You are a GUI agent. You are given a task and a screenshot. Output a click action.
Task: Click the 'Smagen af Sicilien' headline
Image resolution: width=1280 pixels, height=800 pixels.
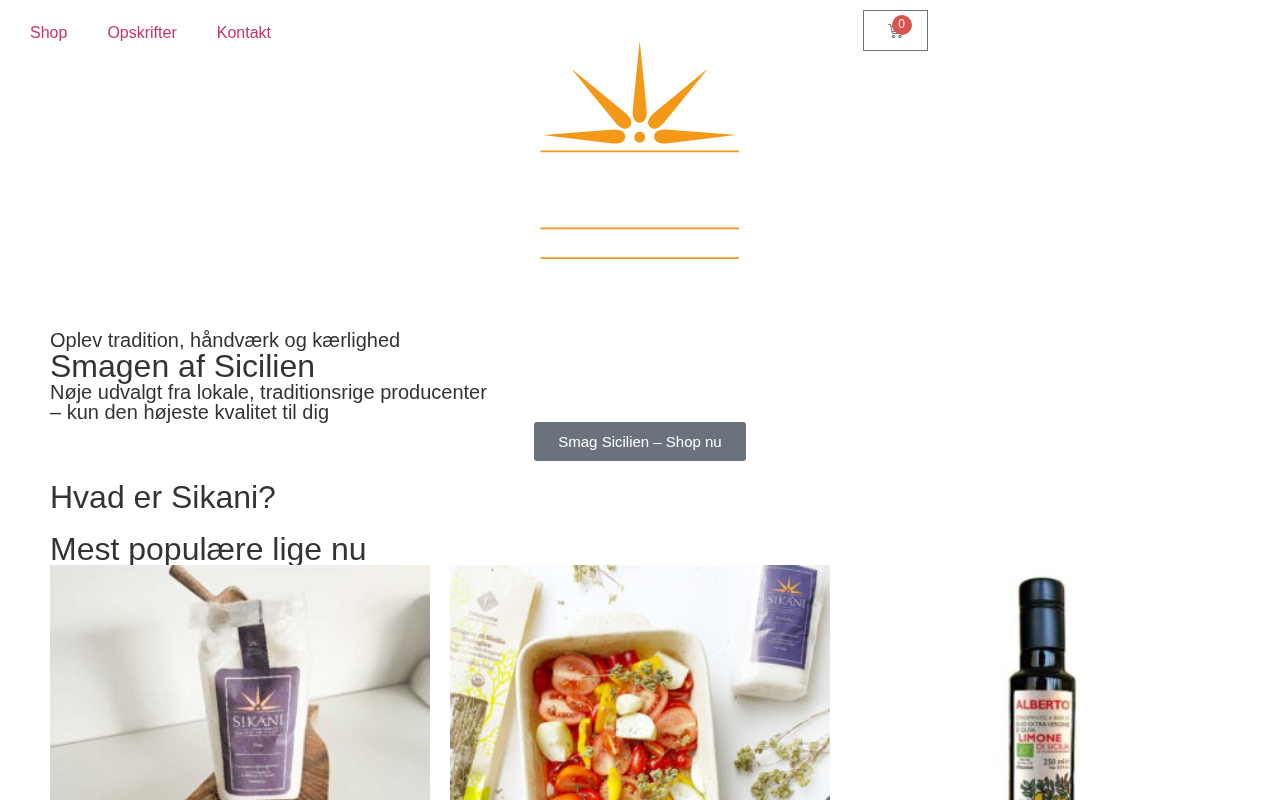tap(182, 366)
